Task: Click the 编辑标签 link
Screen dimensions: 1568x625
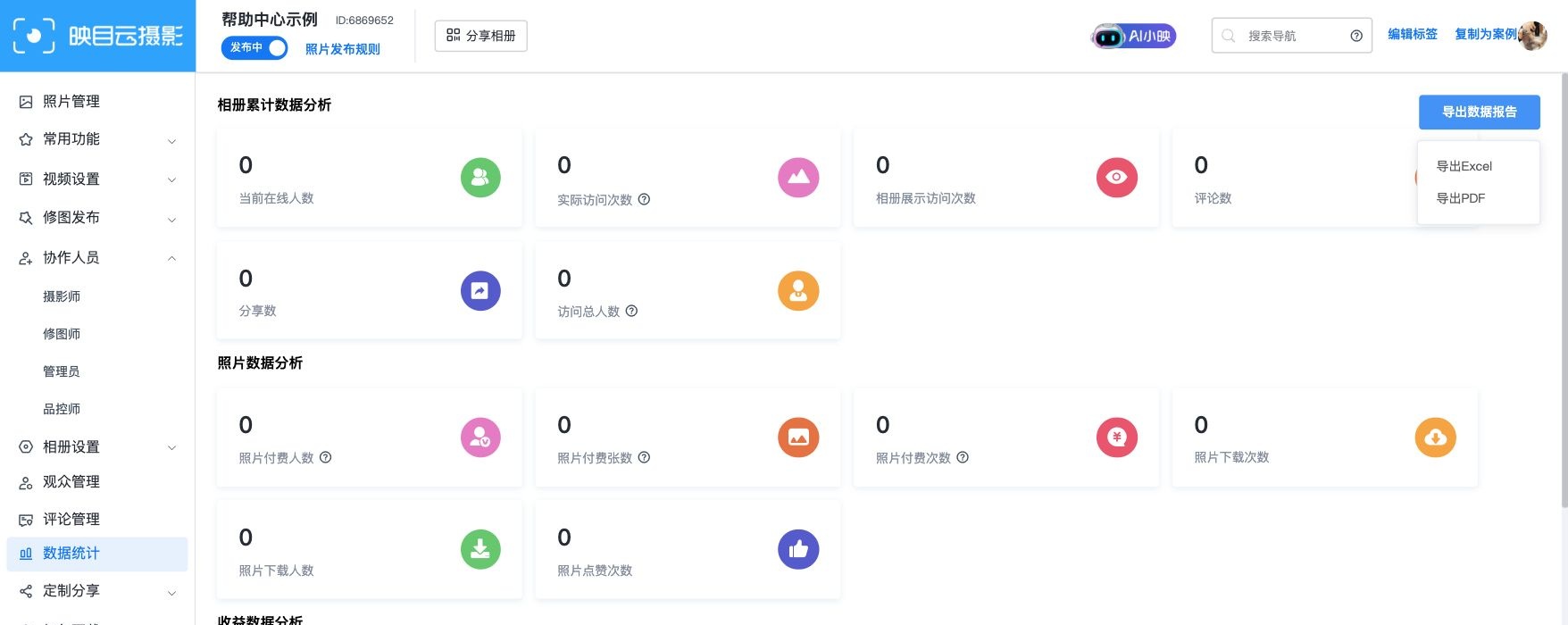Action: [x=1413, y=34]
